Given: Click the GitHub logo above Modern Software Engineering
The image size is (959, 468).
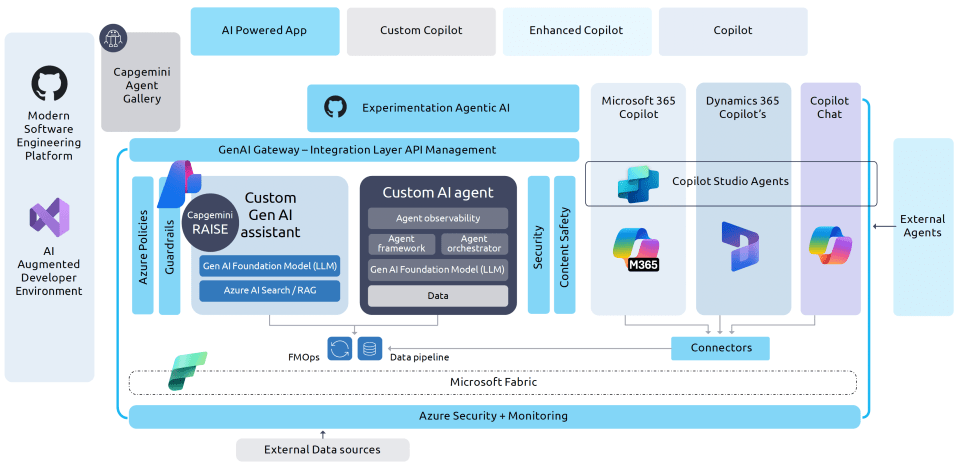Looking at the screenshot, I should pyautogui.click(x=49, y=85).
